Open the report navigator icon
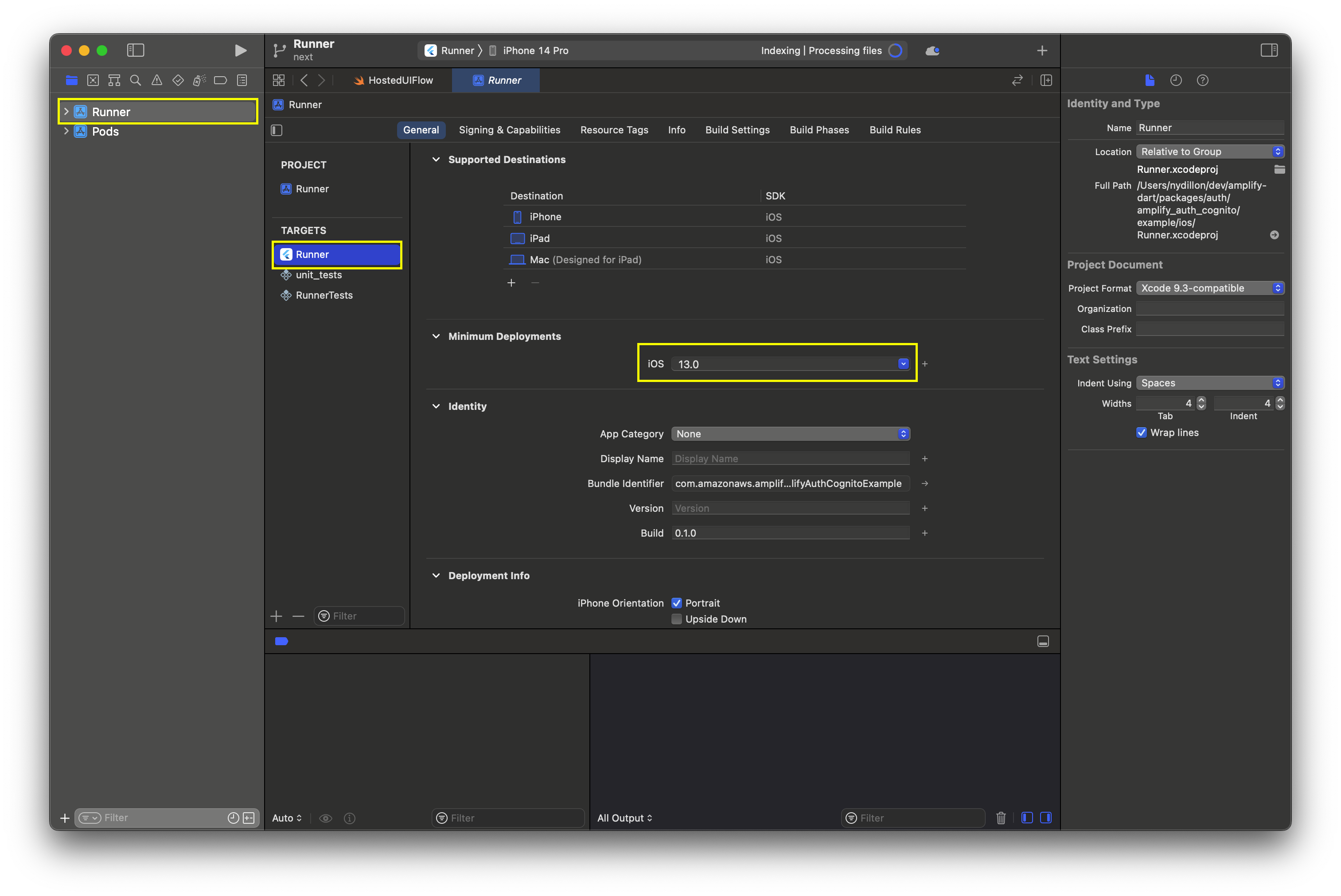The width and height of the screenshot is (1341, 896). [x=242, y=81]
